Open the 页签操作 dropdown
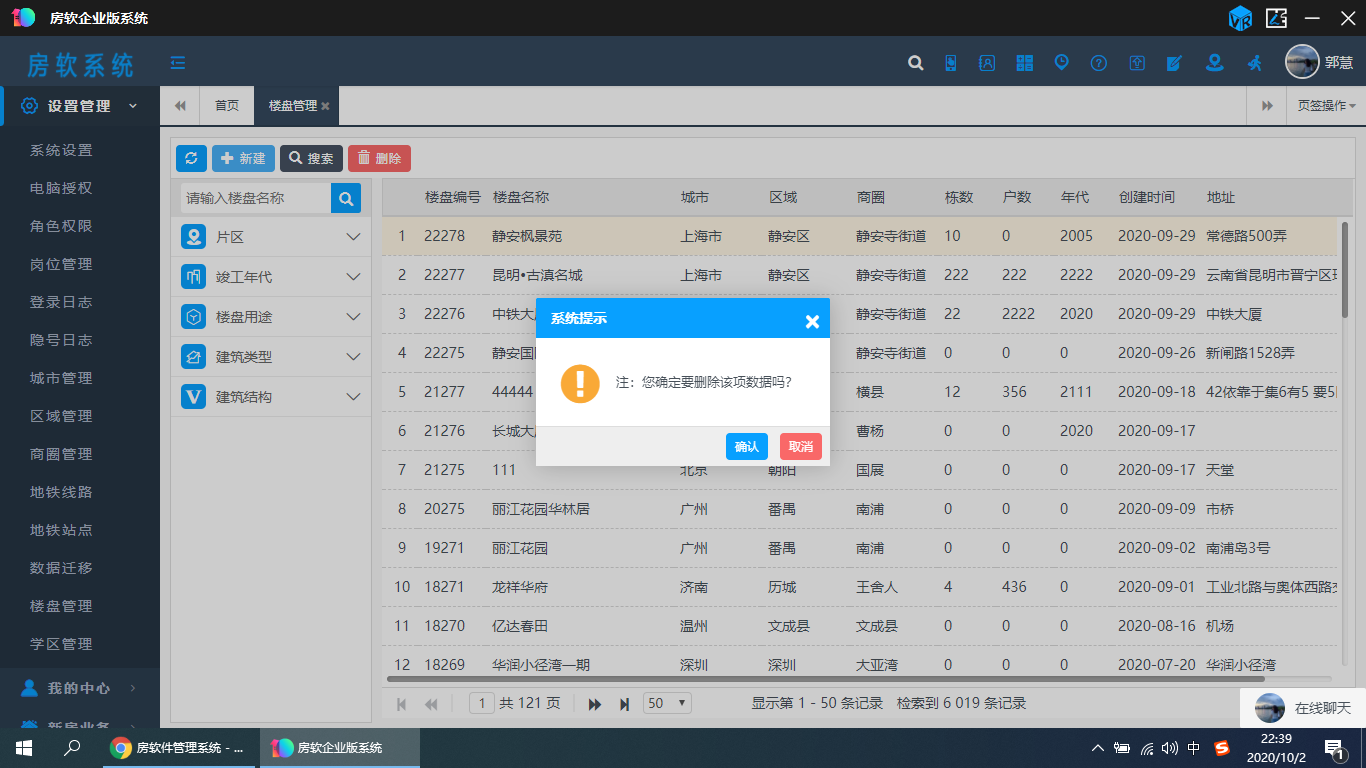Viewport: 1366px width, 768px height. click(1326, 106)
